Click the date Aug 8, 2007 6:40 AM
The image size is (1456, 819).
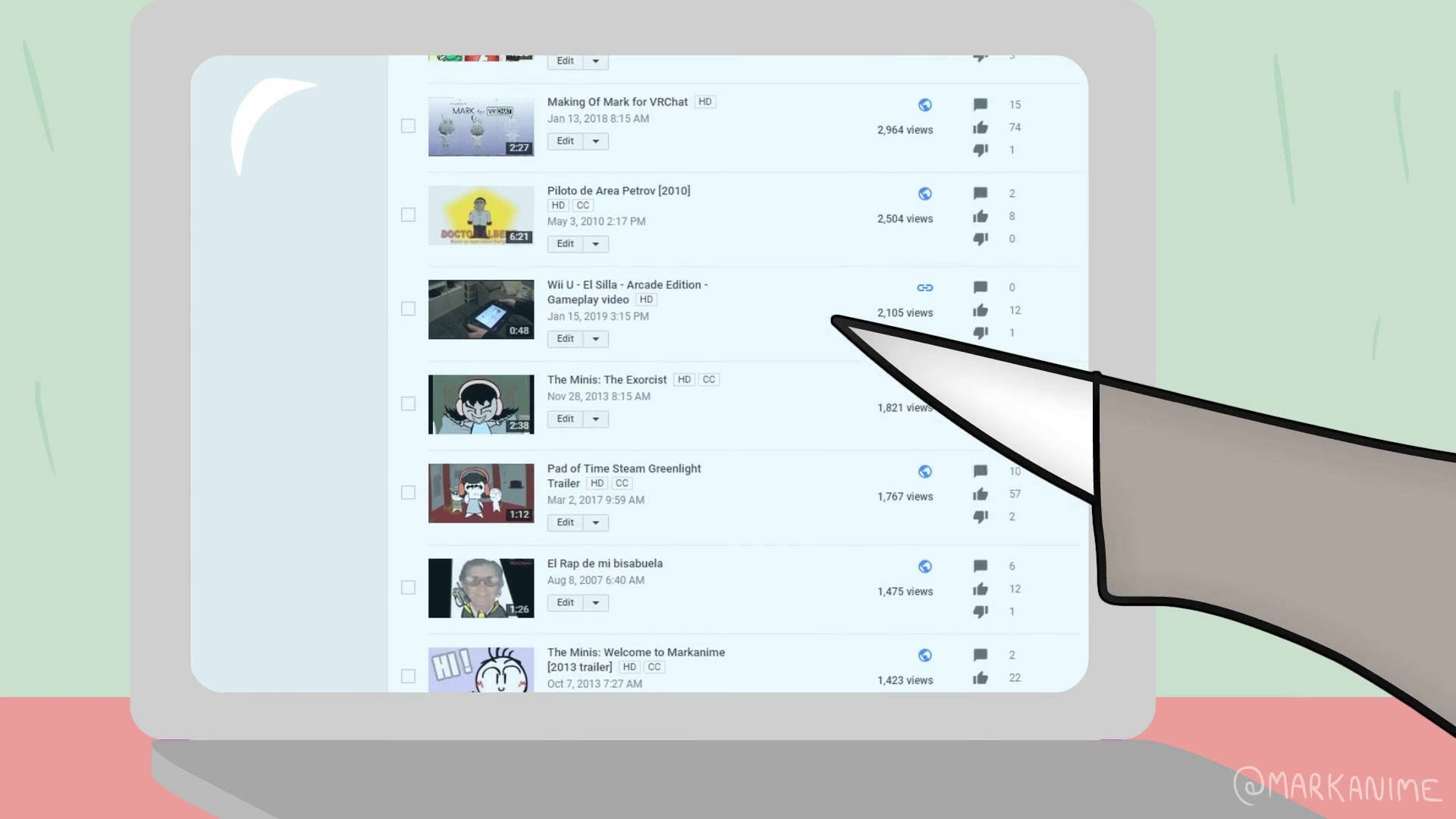pyautogui.click(x=596, y=580)
